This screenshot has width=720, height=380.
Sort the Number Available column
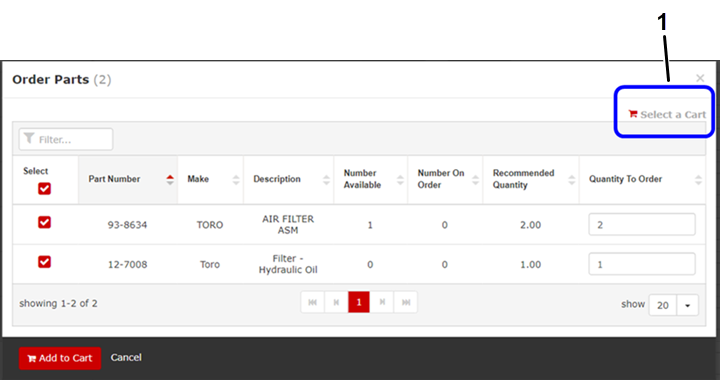400,180
